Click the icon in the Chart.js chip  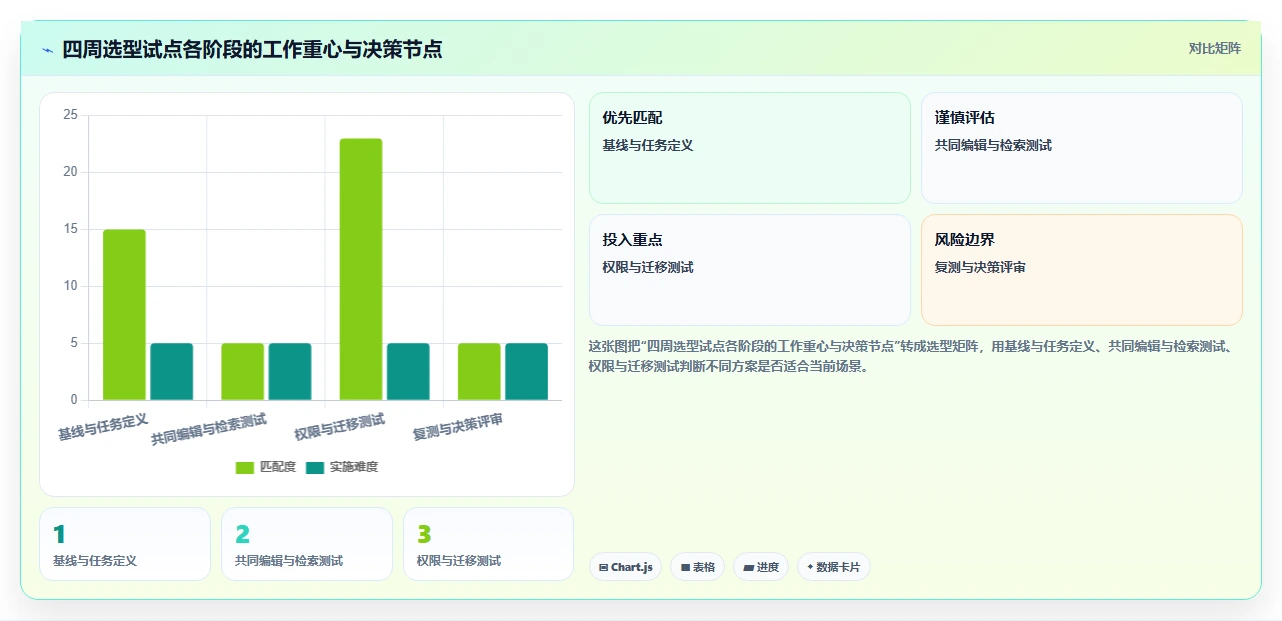pos(603,567)
